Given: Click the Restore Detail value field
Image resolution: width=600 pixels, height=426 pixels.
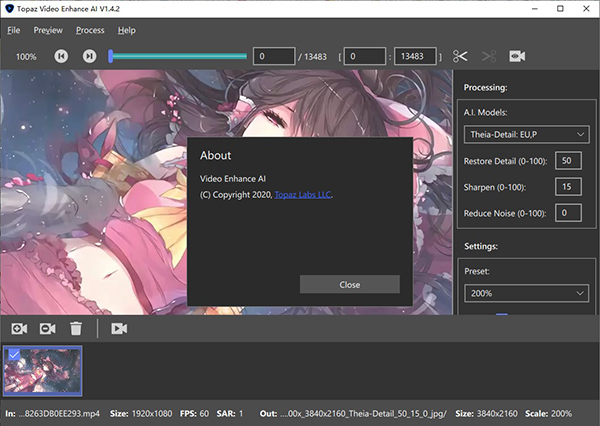Looking at the screenshot, I should pos(568,160).
